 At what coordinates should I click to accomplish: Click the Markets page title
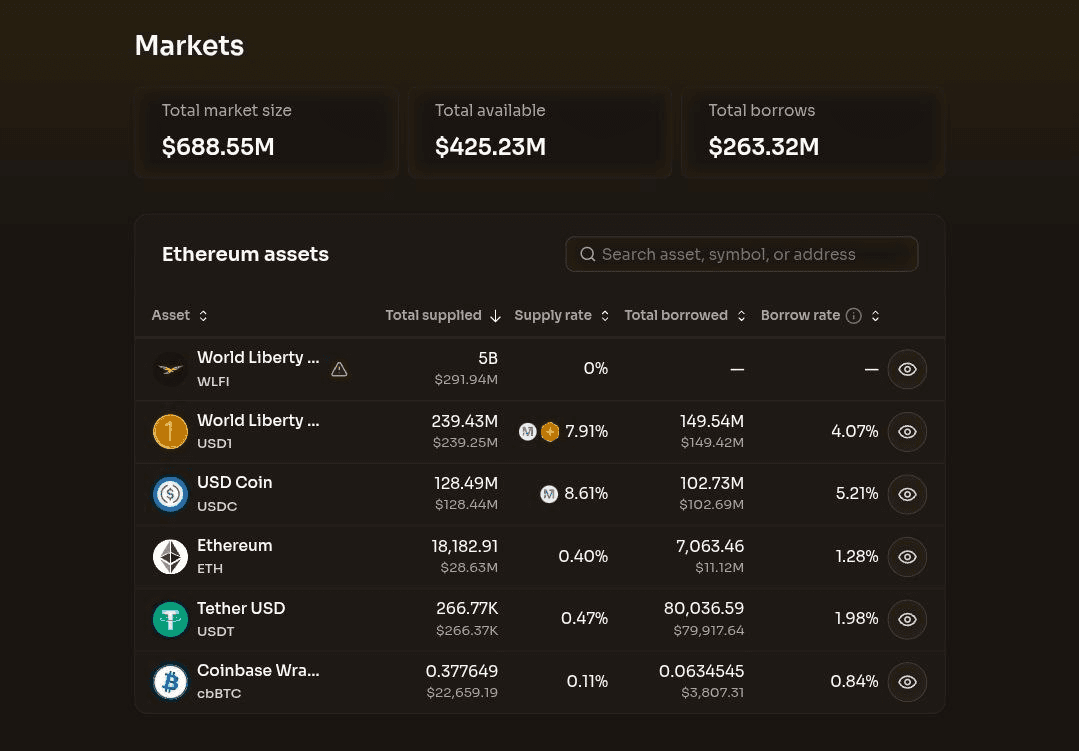(189, 45)
